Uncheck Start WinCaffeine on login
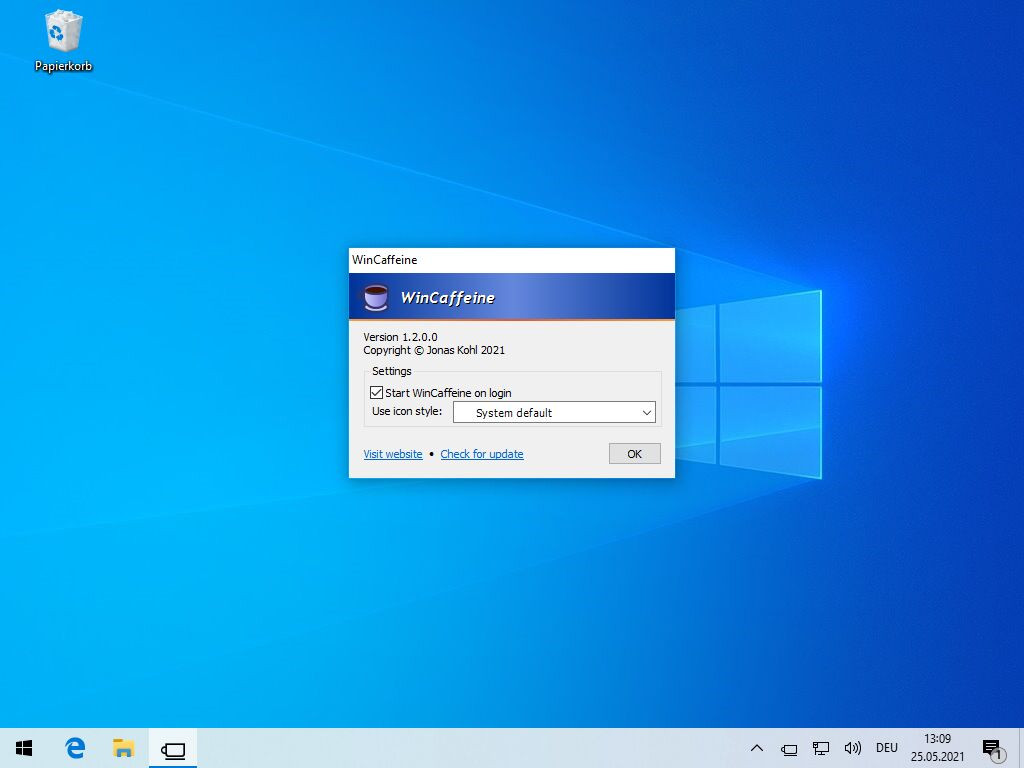Viewport: 1024px width, 768px height. [x=376, y=392]
